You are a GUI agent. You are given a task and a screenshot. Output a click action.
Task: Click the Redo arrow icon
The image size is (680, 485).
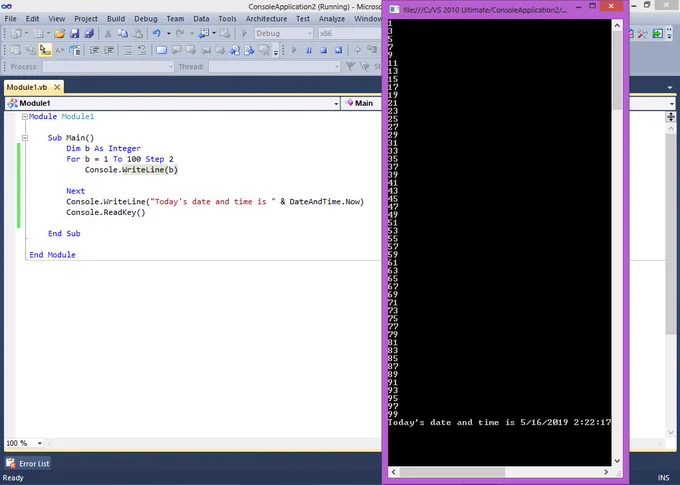click(180, 33)
